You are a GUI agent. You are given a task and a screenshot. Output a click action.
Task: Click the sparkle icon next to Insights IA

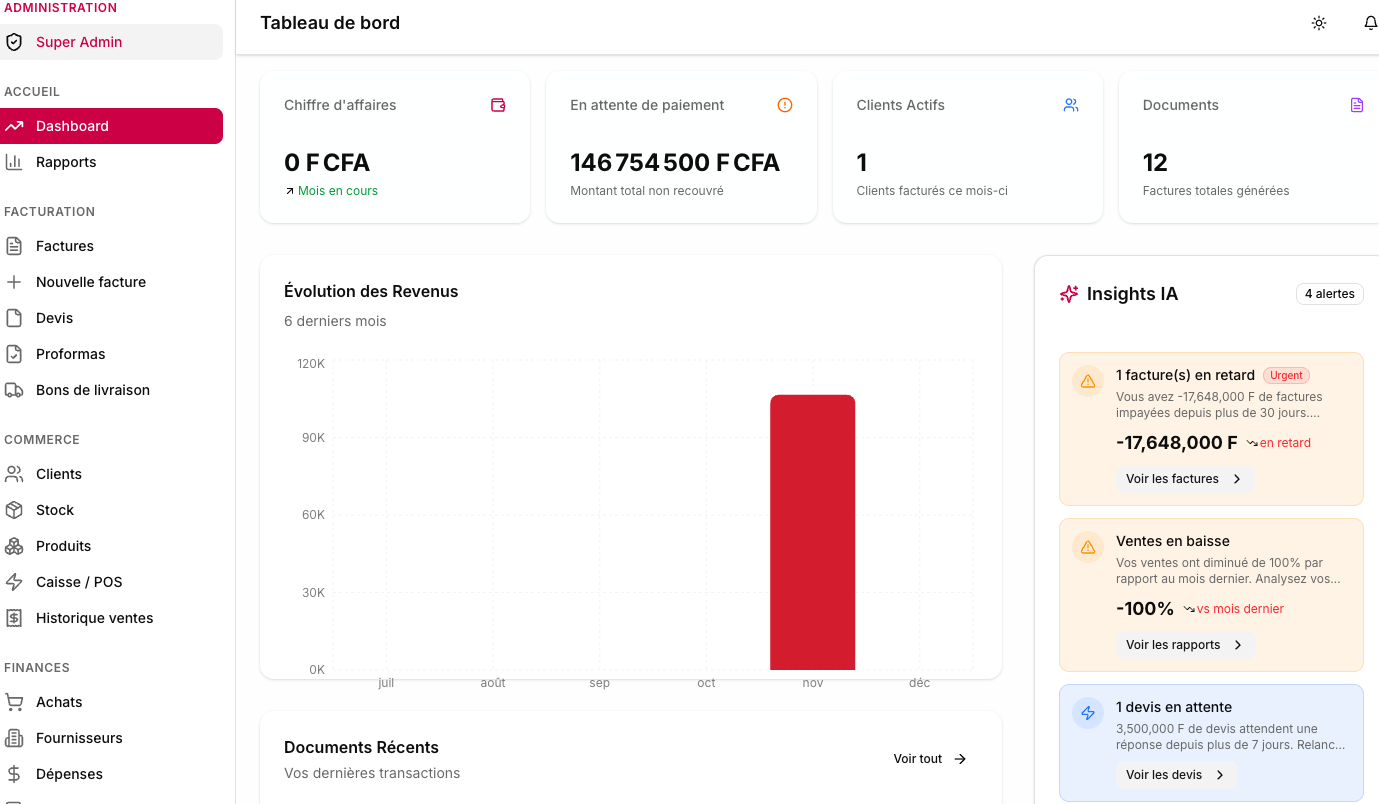pyautogui.click(x=1068, y=294)
